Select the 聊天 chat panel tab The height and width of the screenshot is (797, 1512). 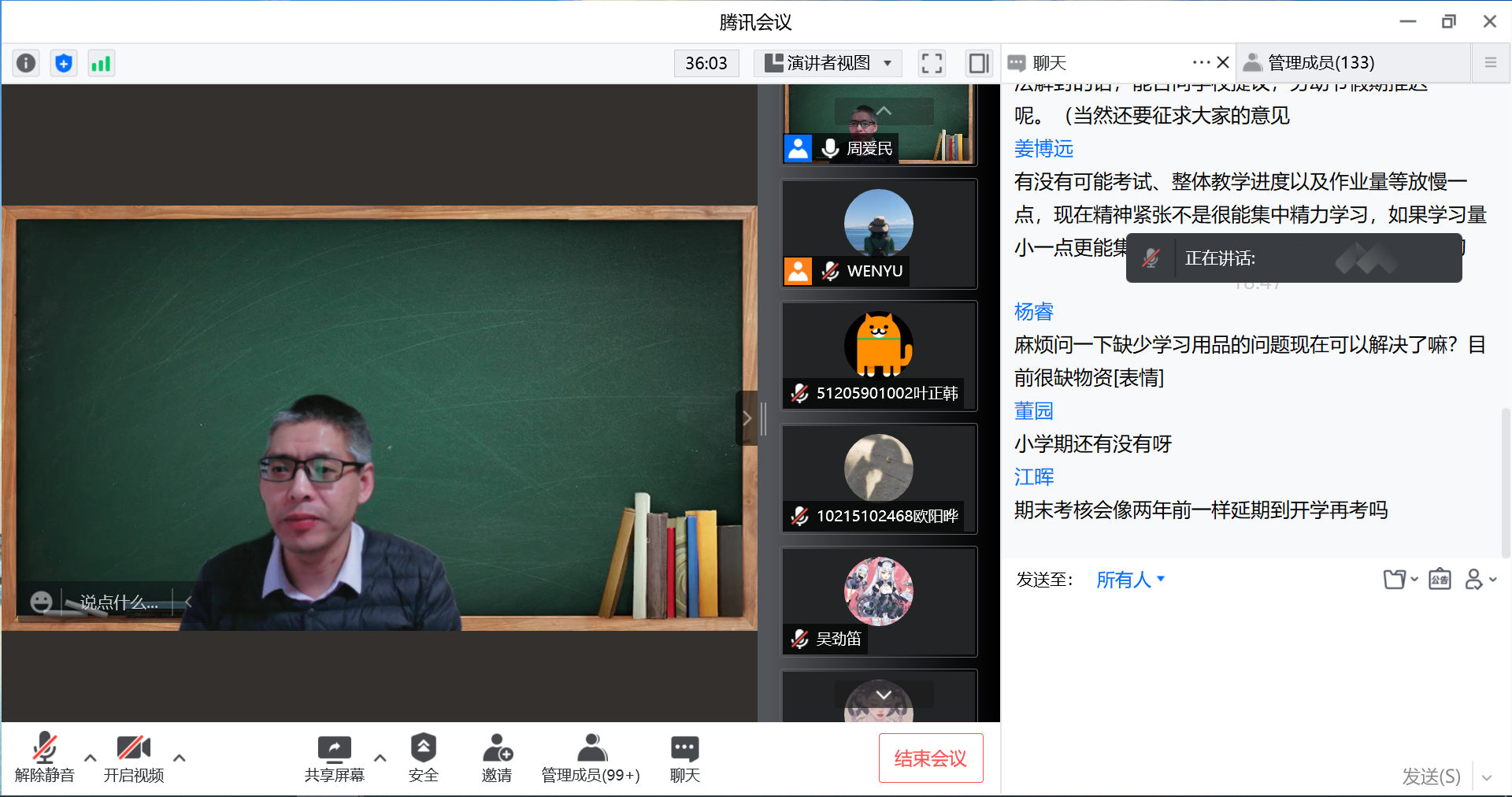pyautogui.click(x=1049, y=63)
